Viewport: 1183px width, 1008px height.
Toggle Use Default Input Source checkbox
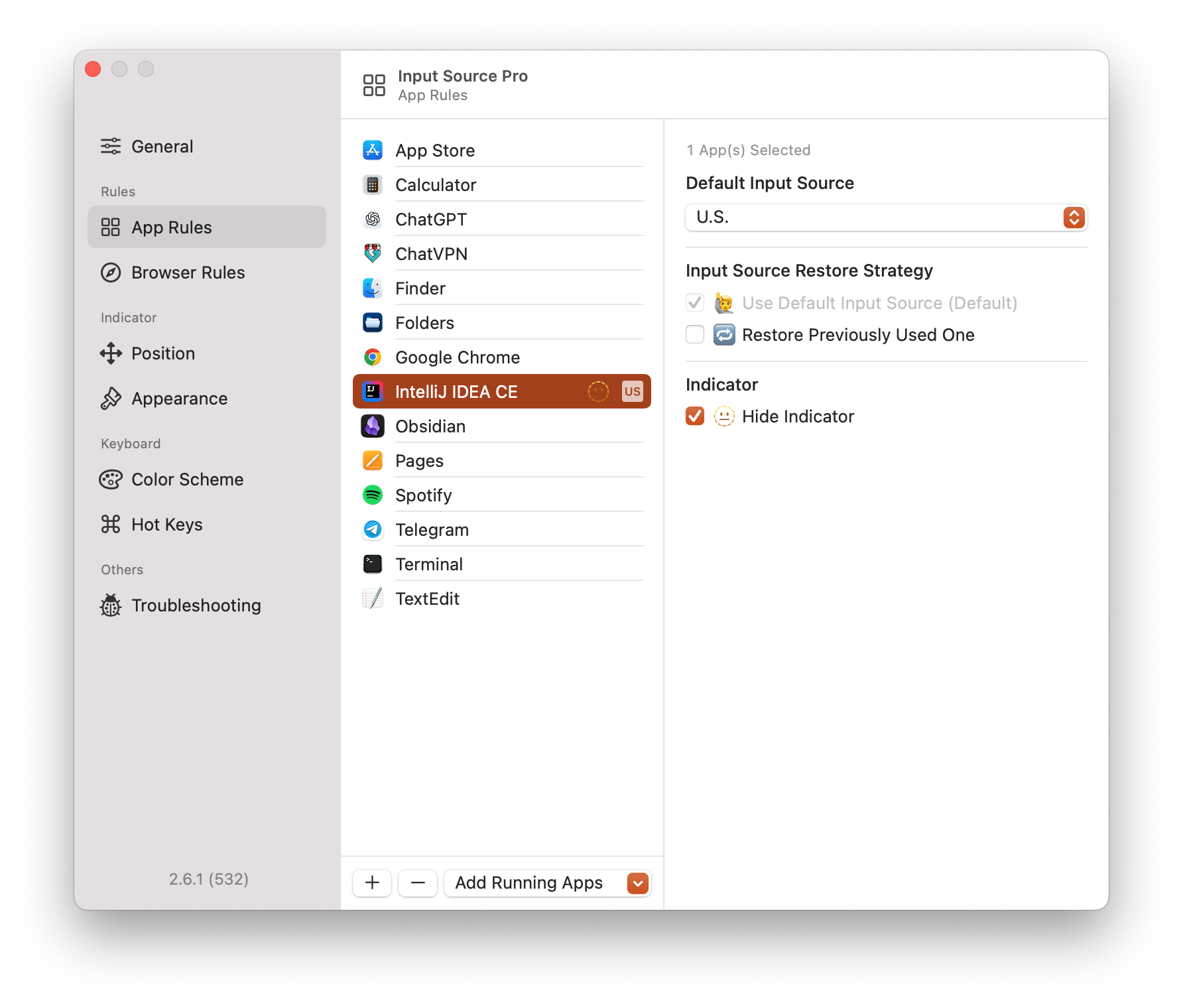[695, 303]
